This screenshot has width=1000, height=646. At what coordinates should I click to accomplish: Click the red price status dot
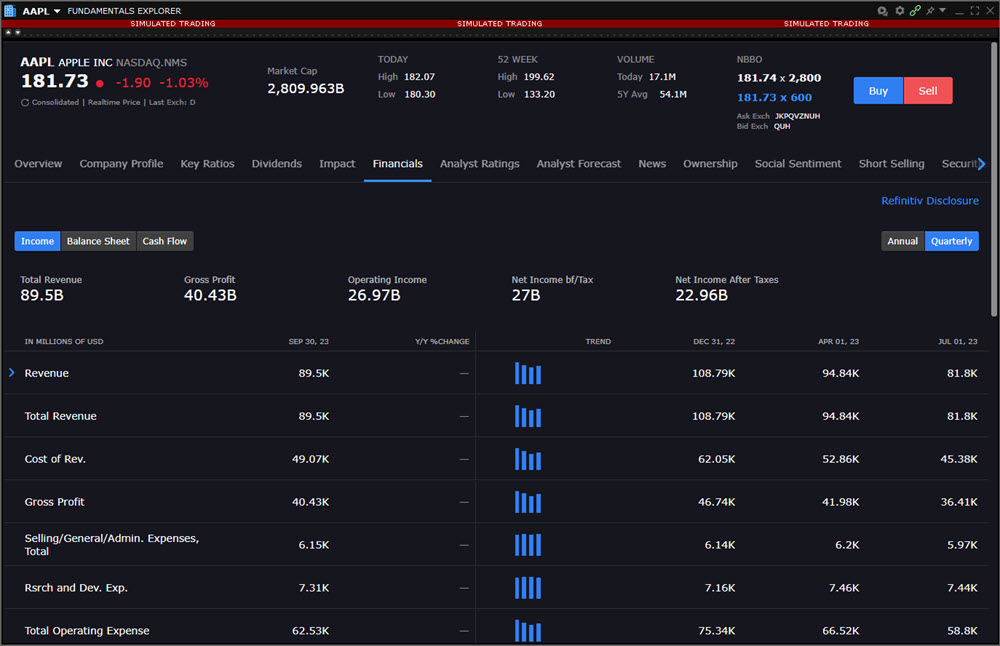pyautogui.click(x=100, y=84)
